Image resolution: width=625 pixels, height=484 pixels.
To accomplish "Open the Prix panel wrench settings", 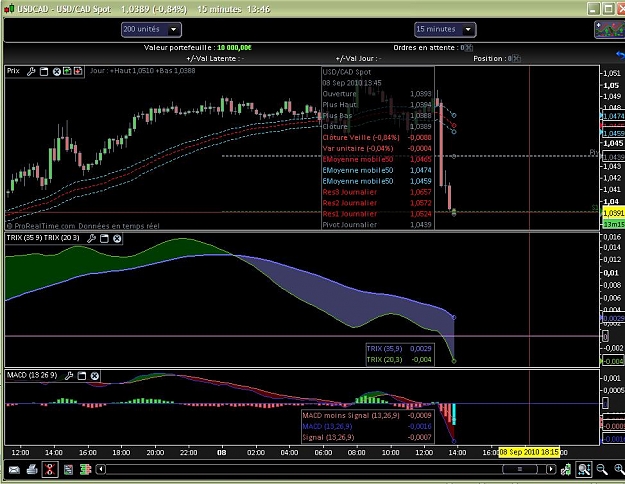I will point(31,71).
